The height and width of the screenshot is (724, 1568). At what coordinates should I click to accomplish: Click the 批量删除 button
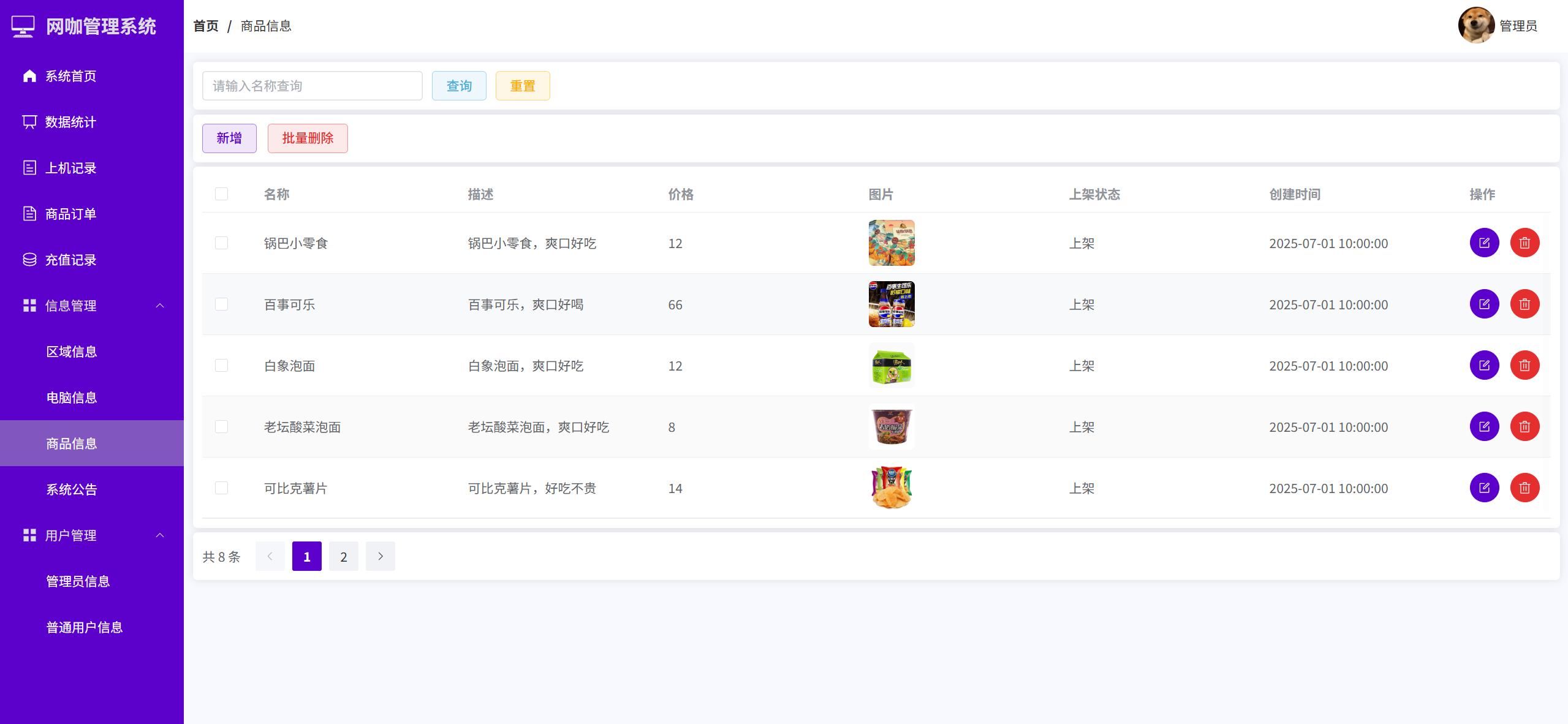(x=308, y=138)
